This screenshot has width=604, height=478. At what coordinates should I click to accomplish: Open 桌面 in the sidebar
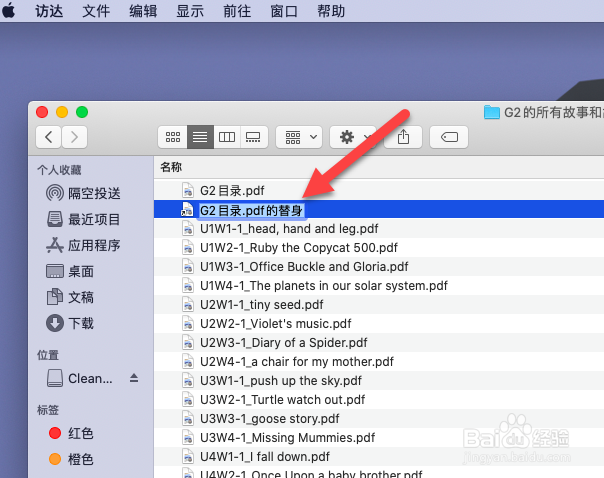tap(70, 272)
